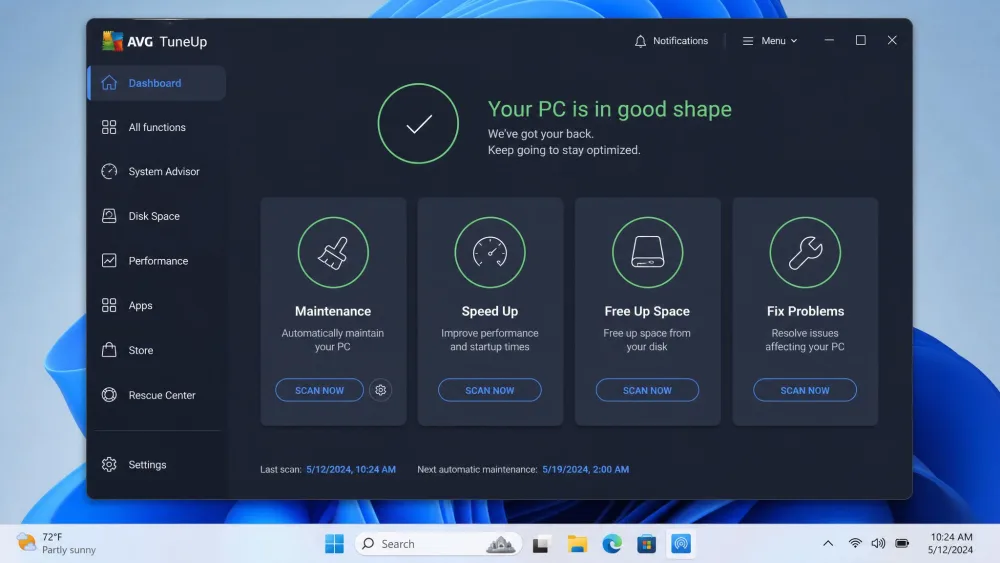Click the AVG TuneUp logo
Viewport: 1000px width, 563px height.
(x=155, y=41)
